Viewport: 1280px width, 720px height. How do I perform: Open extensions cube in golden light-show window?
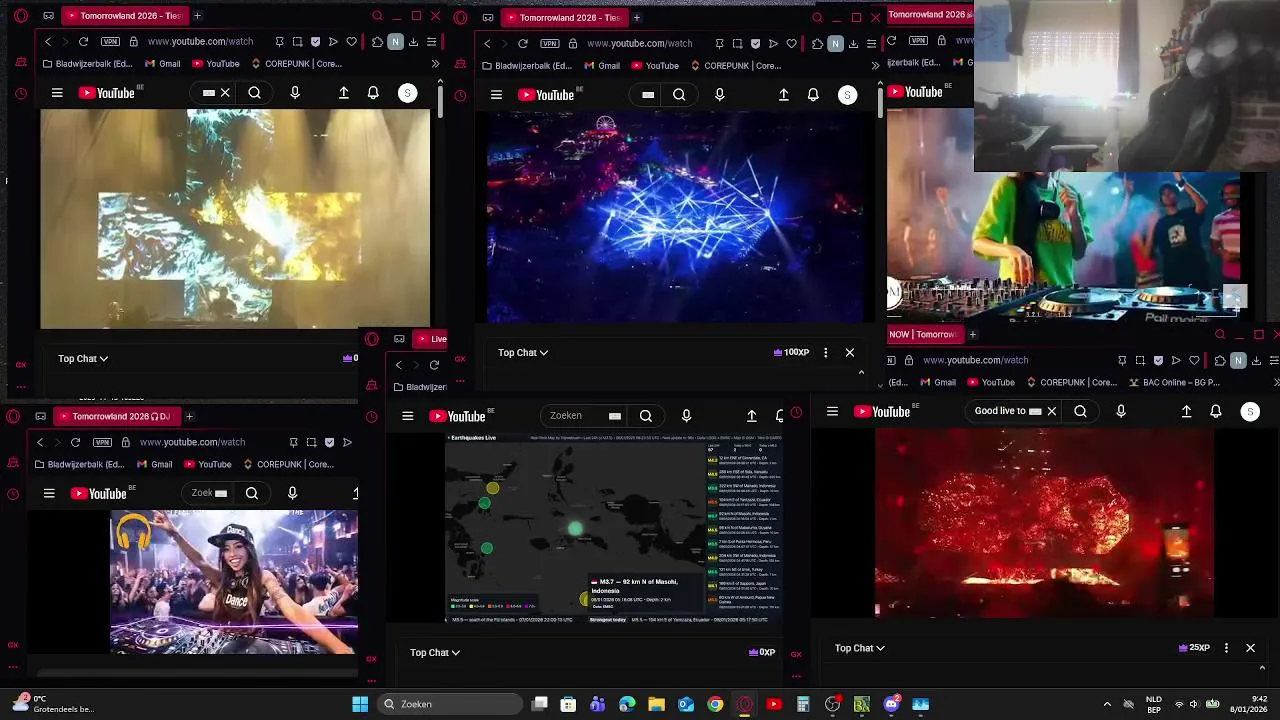pyautogui.click(x=377, y=42)
